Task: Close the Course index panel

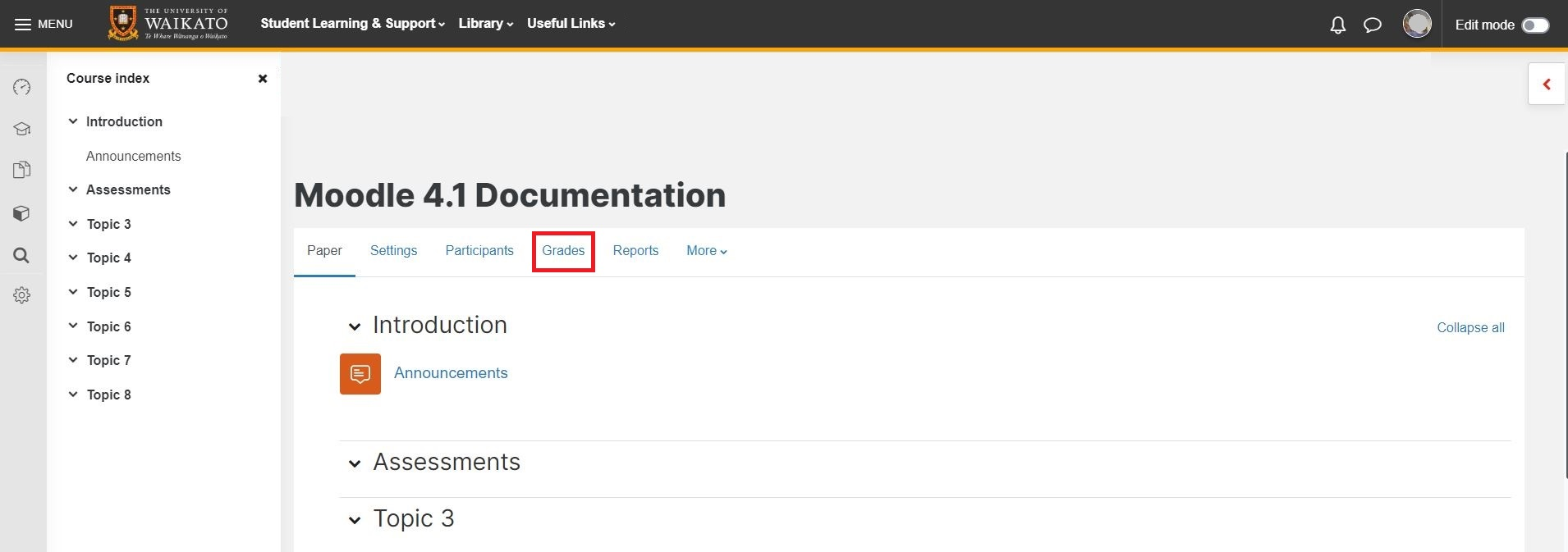Action: click(263, 79)
